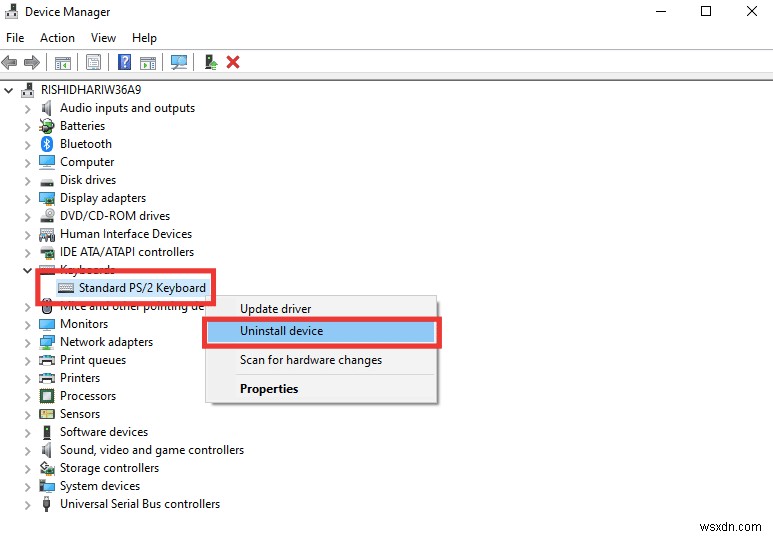Click the Forward arrow toolbar icon

tap(32, 63)
